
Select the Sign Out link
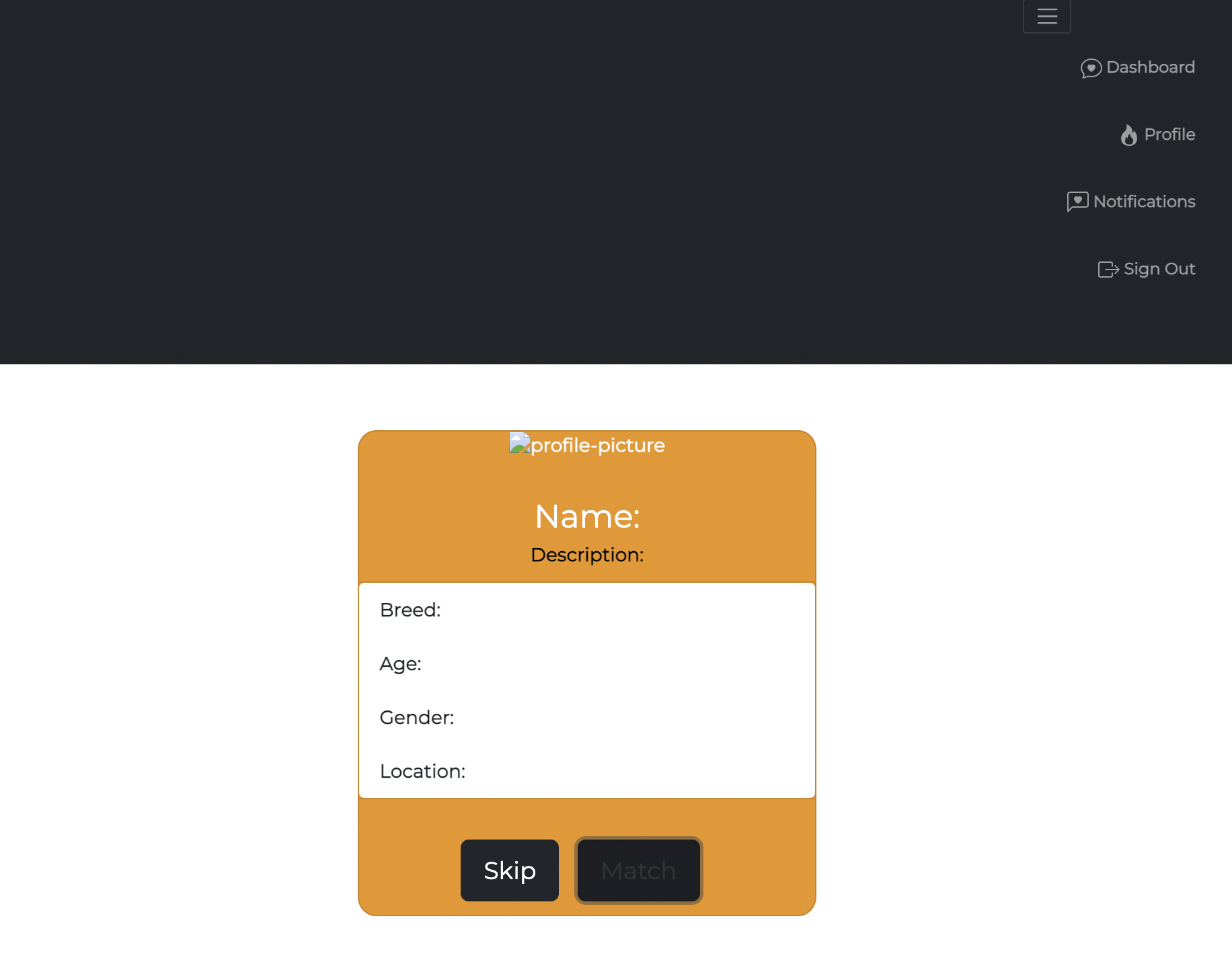(x=1147, y=269)
